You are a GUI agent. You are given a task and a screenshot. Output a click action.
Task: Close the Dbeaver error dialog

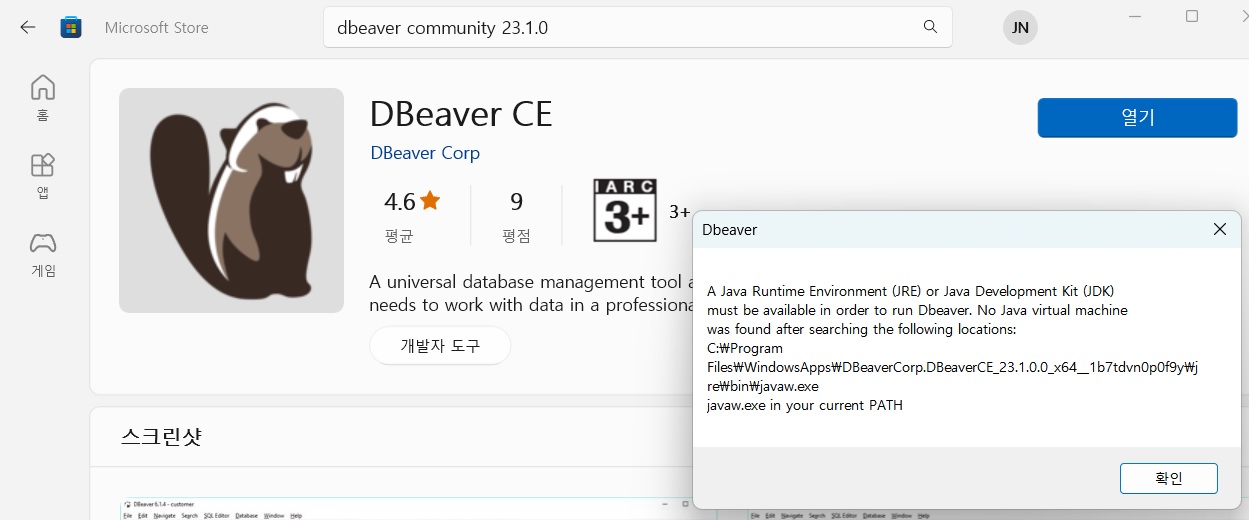pos(1219,229)
